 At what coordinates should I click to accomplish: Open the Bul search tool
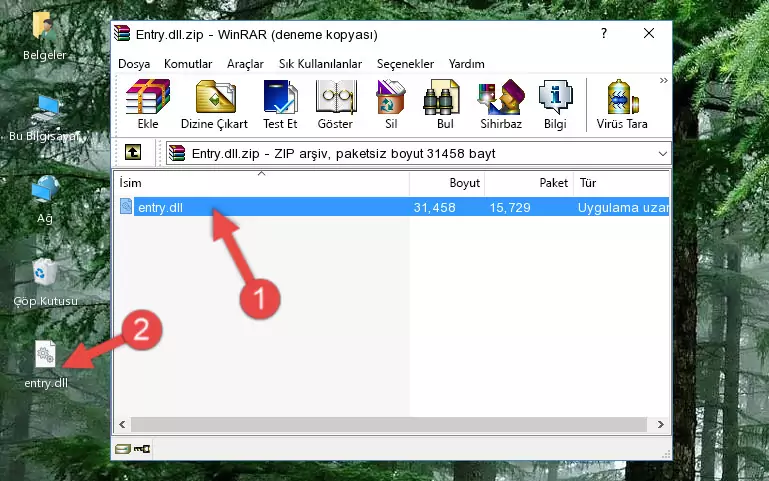click(x=445, y=104)
